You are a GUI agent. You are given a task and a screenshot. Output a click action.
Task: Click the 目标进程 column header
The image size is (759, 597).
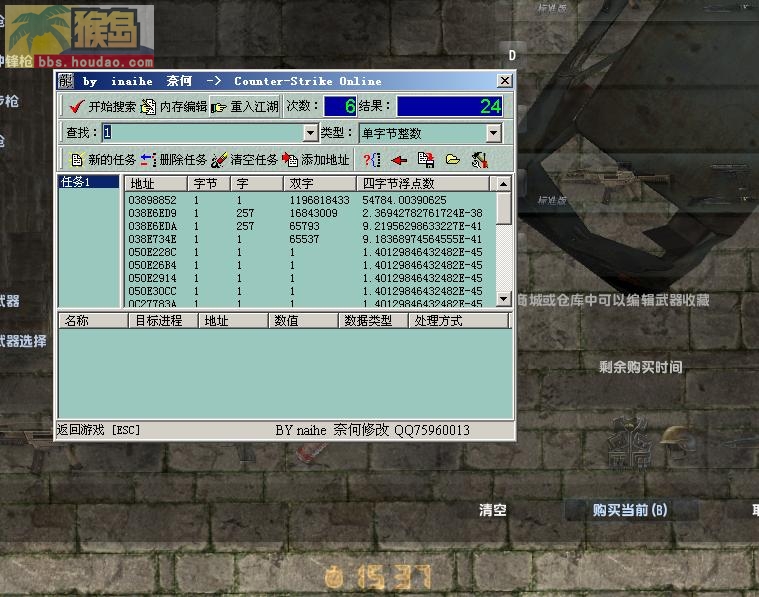coord(163,321)
